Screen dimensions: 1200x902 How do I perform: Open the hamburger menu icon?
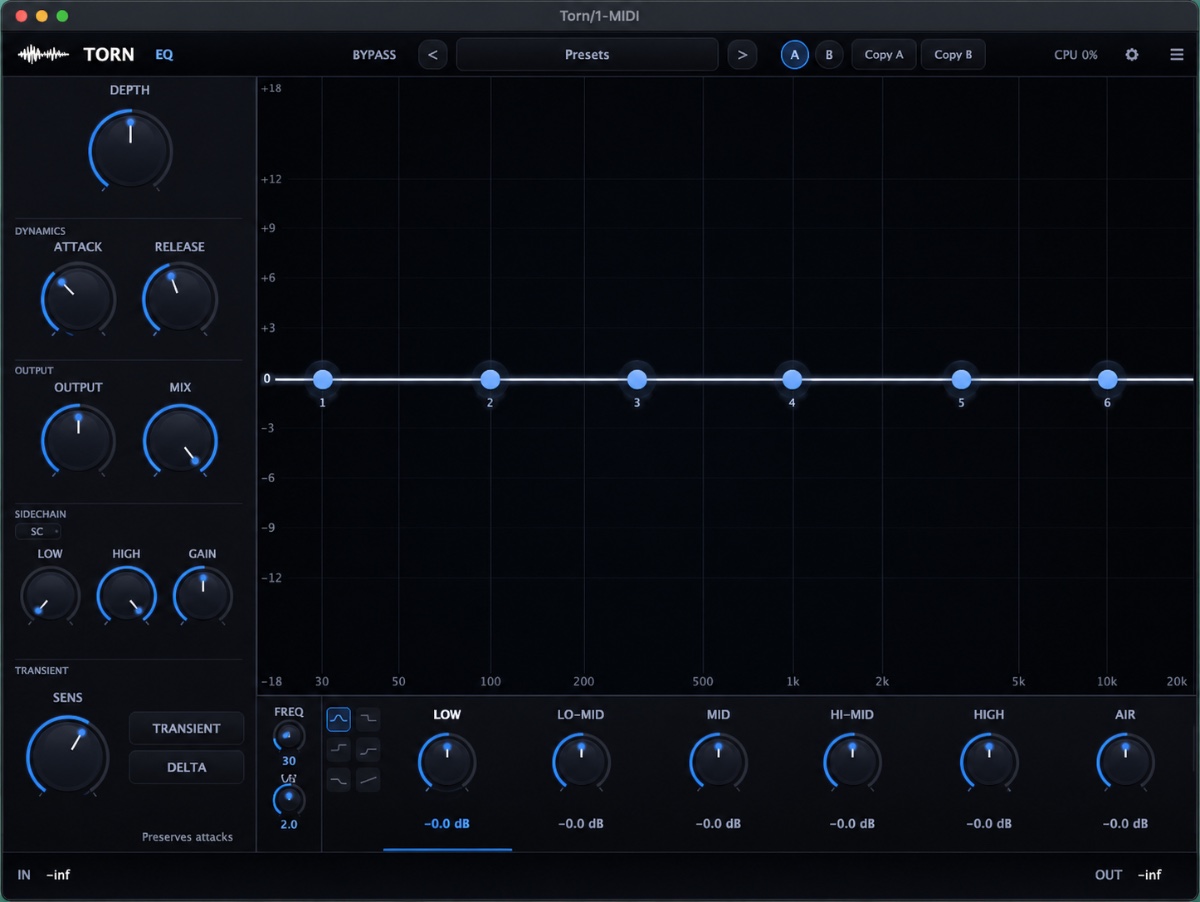1177,54
